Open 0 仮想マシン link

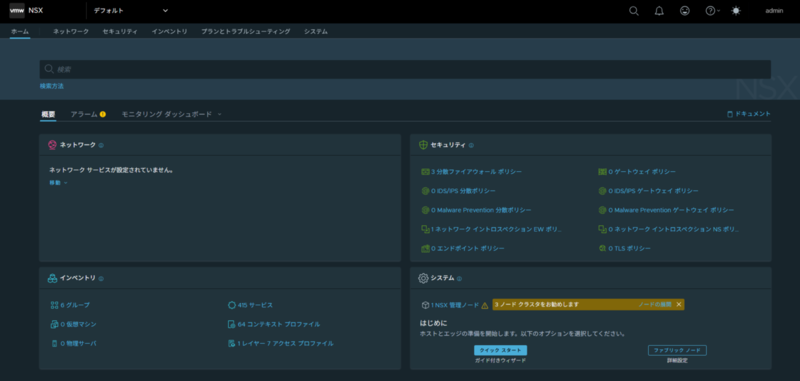pyautogui.click(x=78, y=324)
